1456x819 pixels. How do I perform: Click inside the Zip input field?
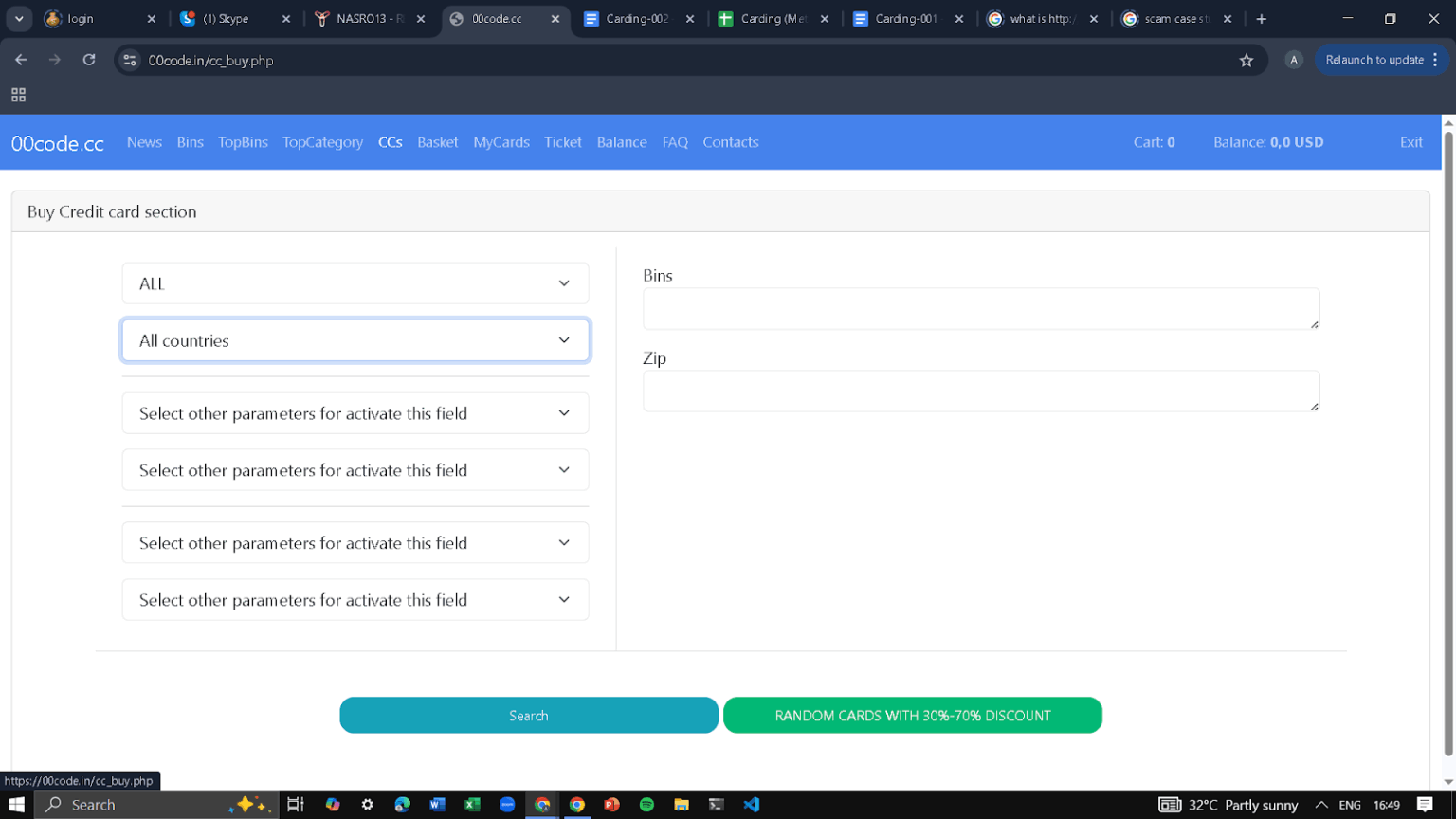click(x=981, y=390)
